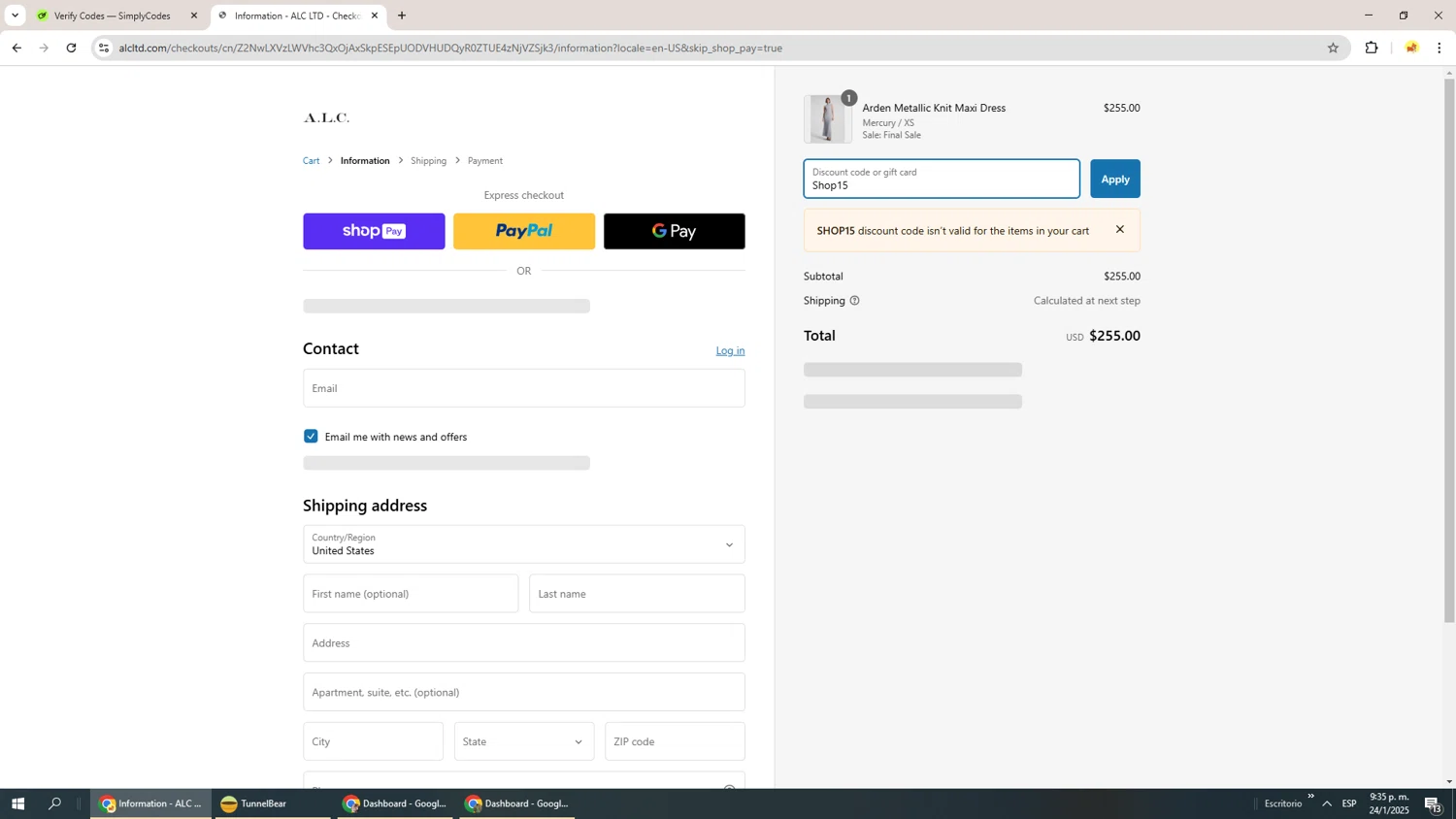This screenshot has height=819, width=1456.
Task: Select the Information - ALC LTD tab
Action: pos(296,16)
